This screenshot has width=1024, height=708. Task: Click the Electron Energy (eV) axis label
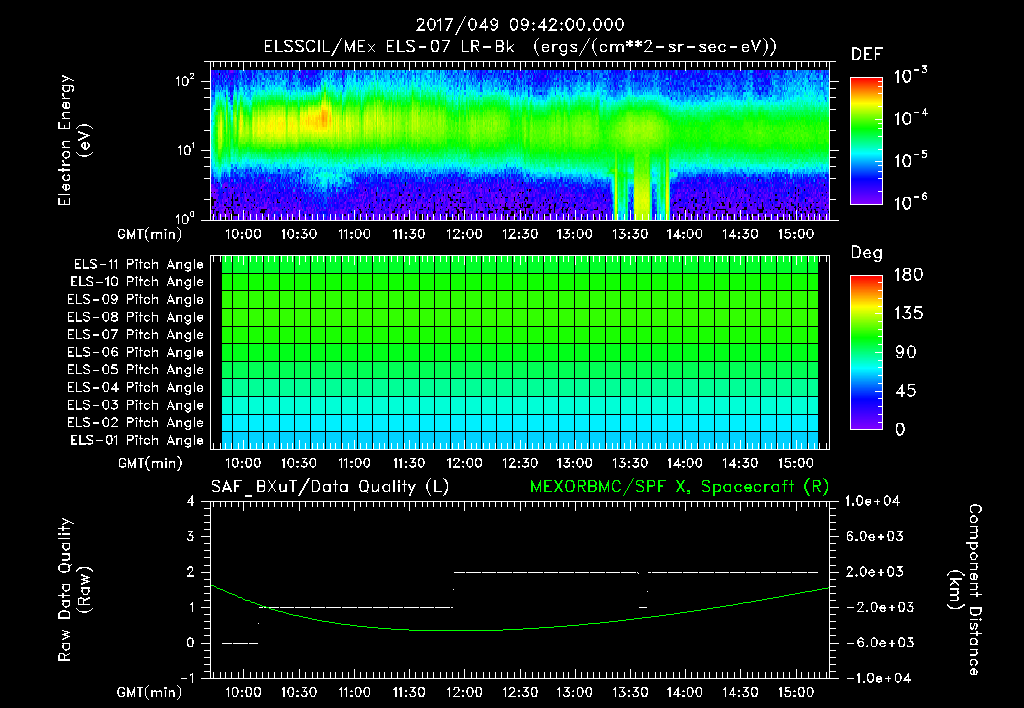point(74,140)
